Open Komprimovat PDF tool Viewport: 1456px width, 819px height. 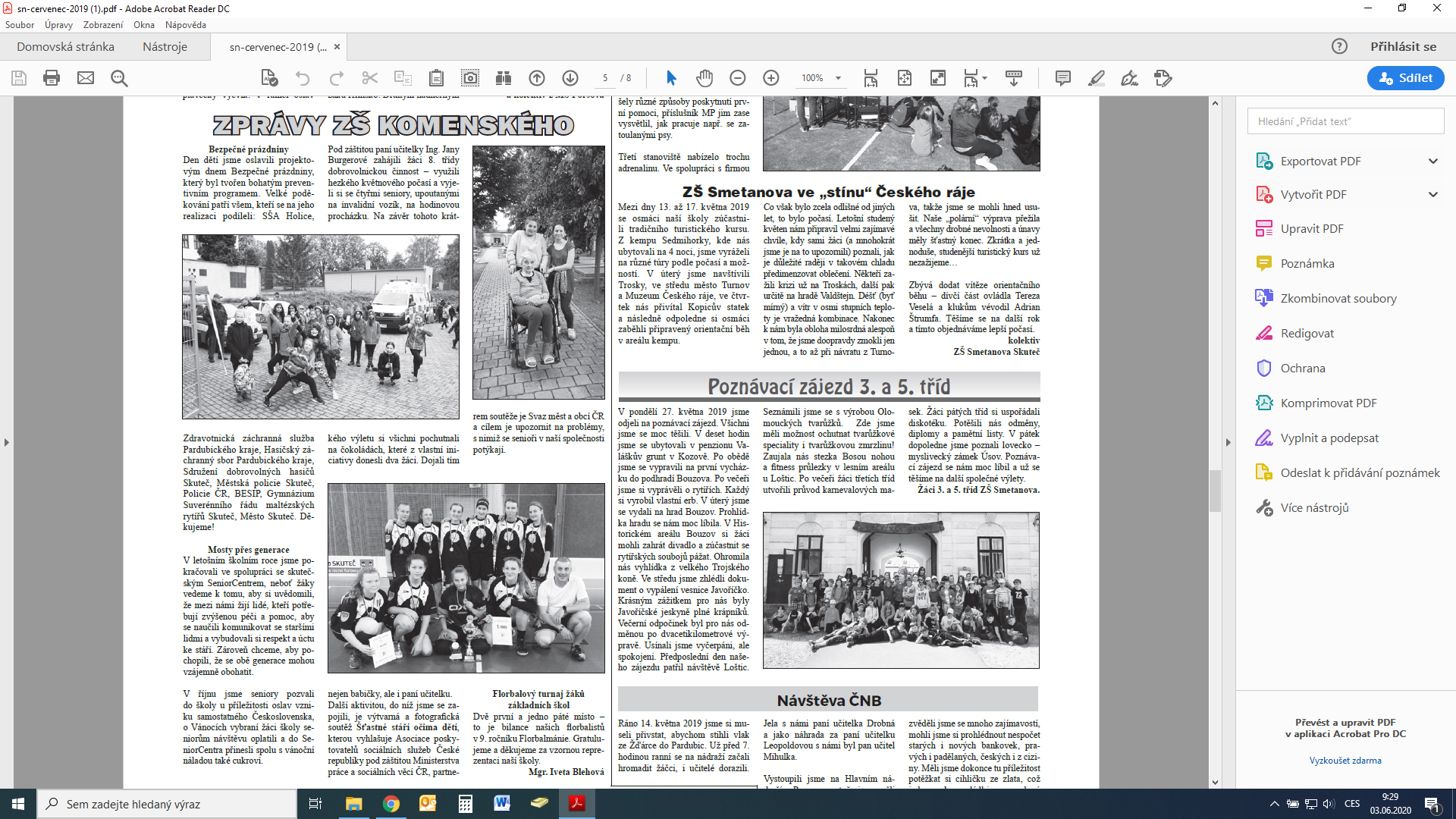click(x=1316, y=403)
